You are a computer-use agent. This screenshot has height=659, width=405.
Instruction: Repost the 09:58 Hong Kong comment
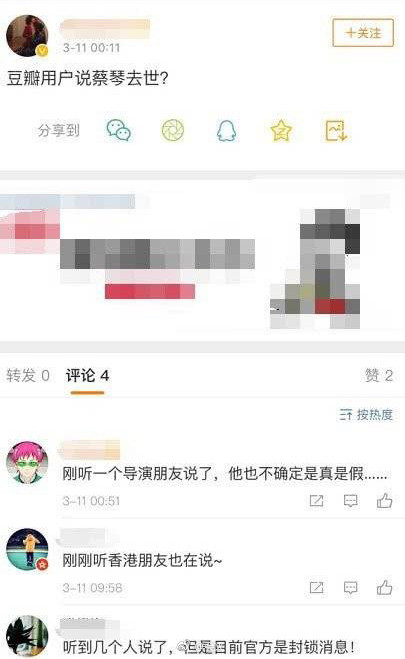click(x=316, y=587)
